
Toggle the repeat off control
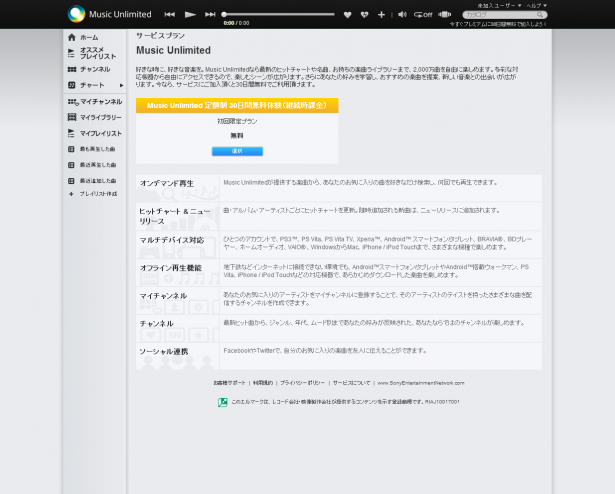click(423, 15)
